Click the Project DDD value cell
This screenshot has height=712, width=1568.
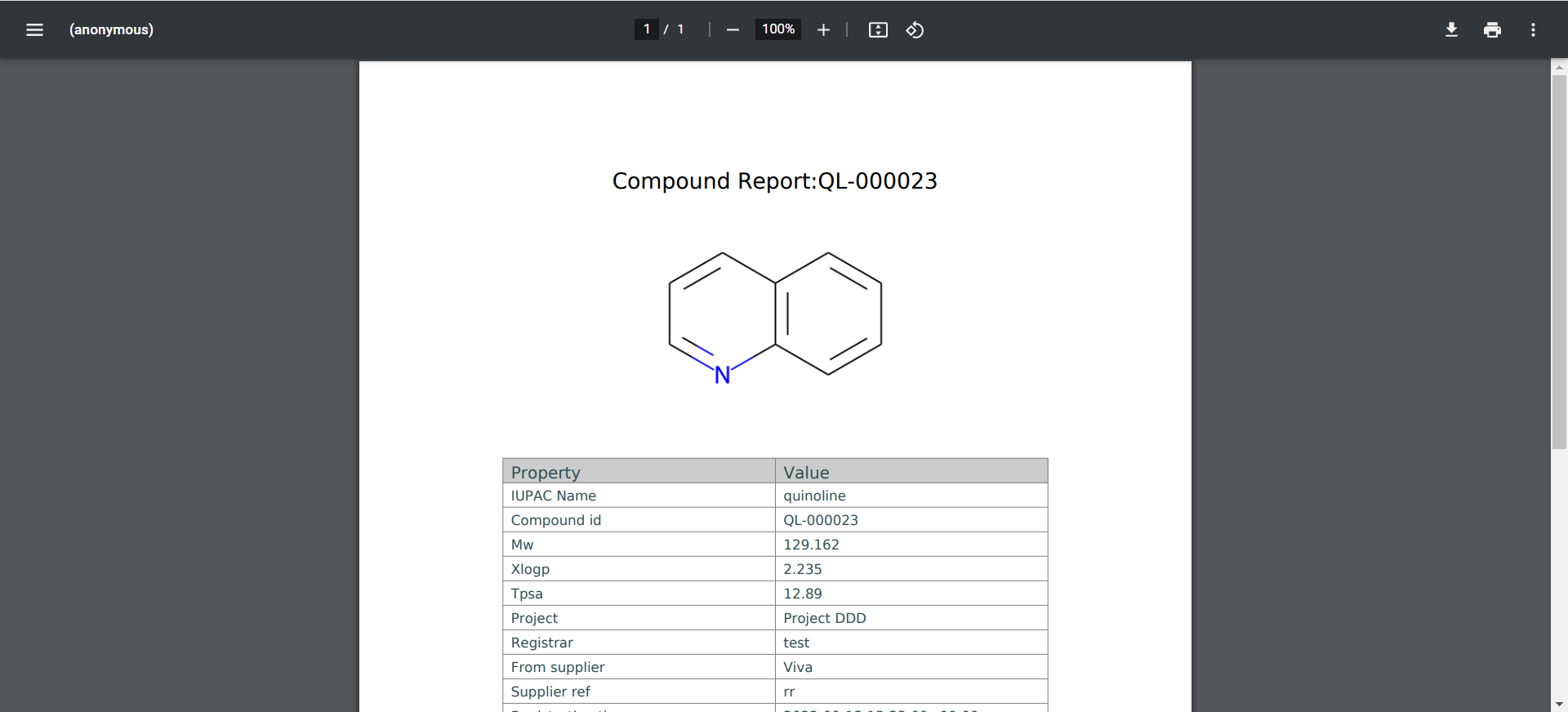tap(911, 618)
